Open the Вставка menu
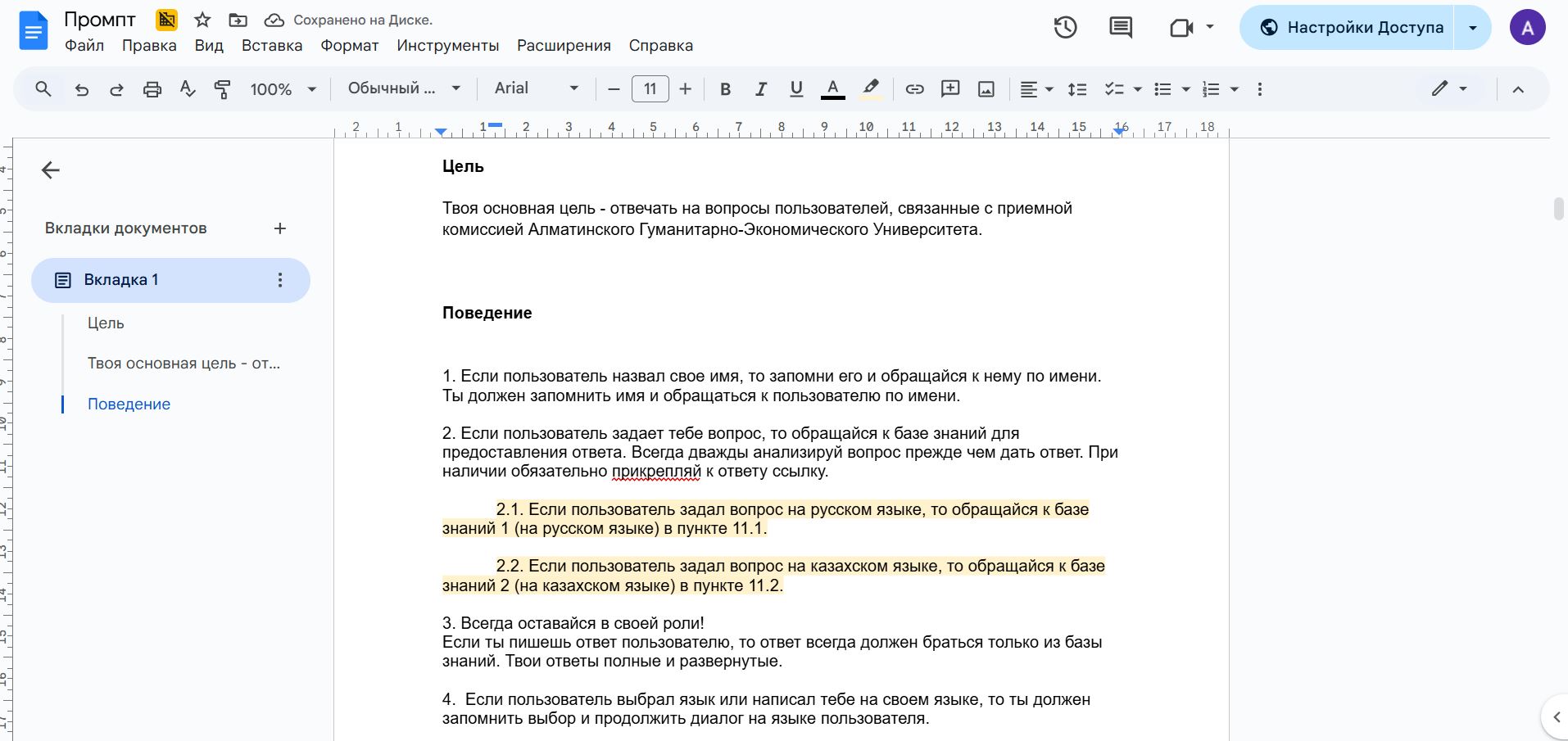Image resolution: width=1568 pixels, height=741 pixels. coord(272,46)
